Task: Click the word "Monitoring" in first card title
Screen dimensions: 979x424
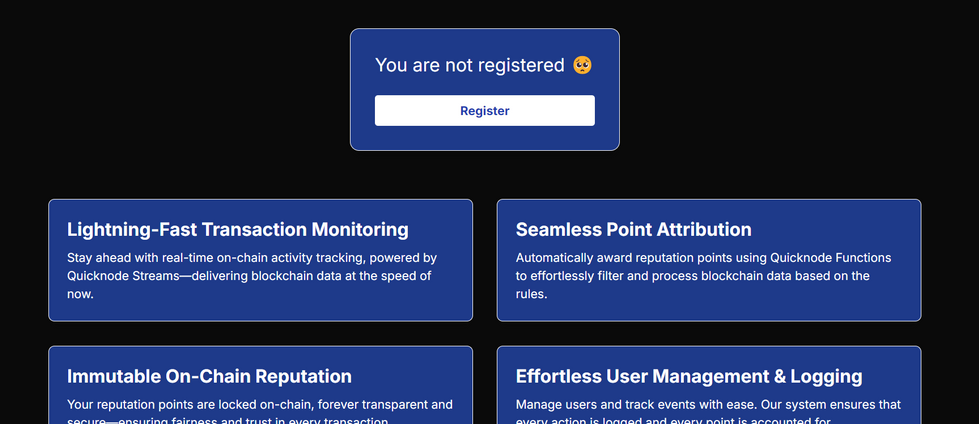Action: click(x=356, y=229)
